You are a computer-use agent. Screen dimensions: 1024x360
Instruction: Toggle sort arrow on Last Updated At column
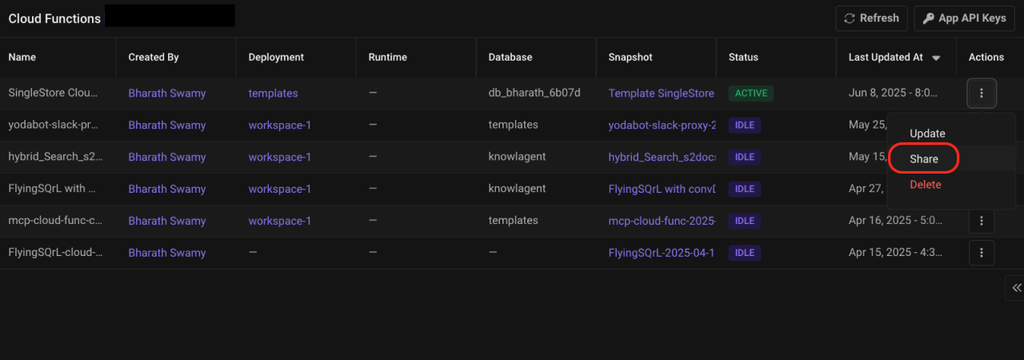tap(936, 58)
